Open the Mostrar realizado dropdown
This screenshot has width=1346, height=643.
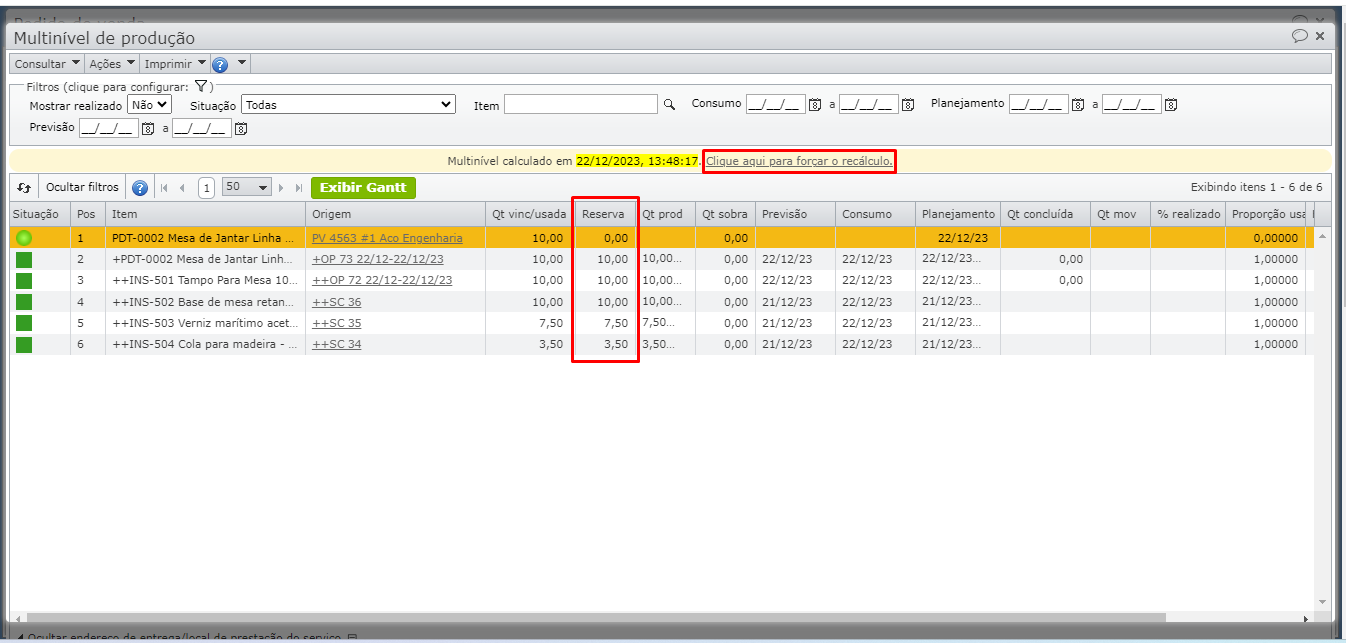click(149, 104)
